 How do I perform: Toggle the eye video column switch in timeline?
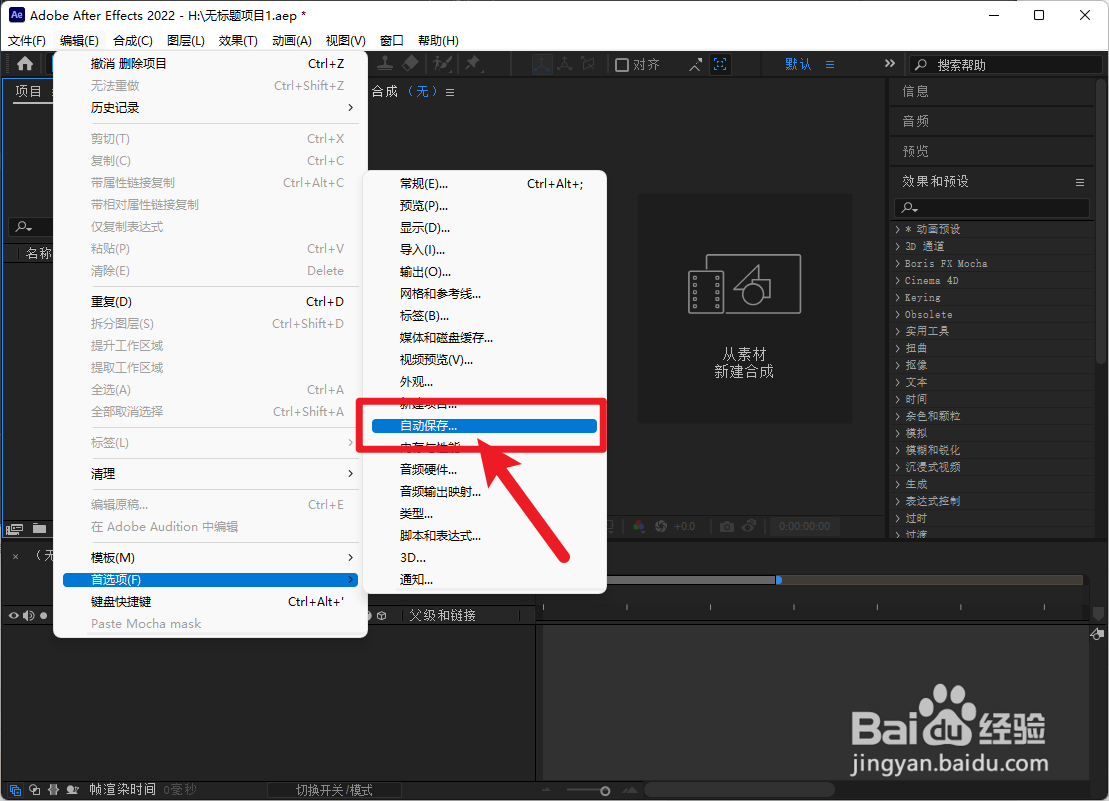[x=13, y=616]
